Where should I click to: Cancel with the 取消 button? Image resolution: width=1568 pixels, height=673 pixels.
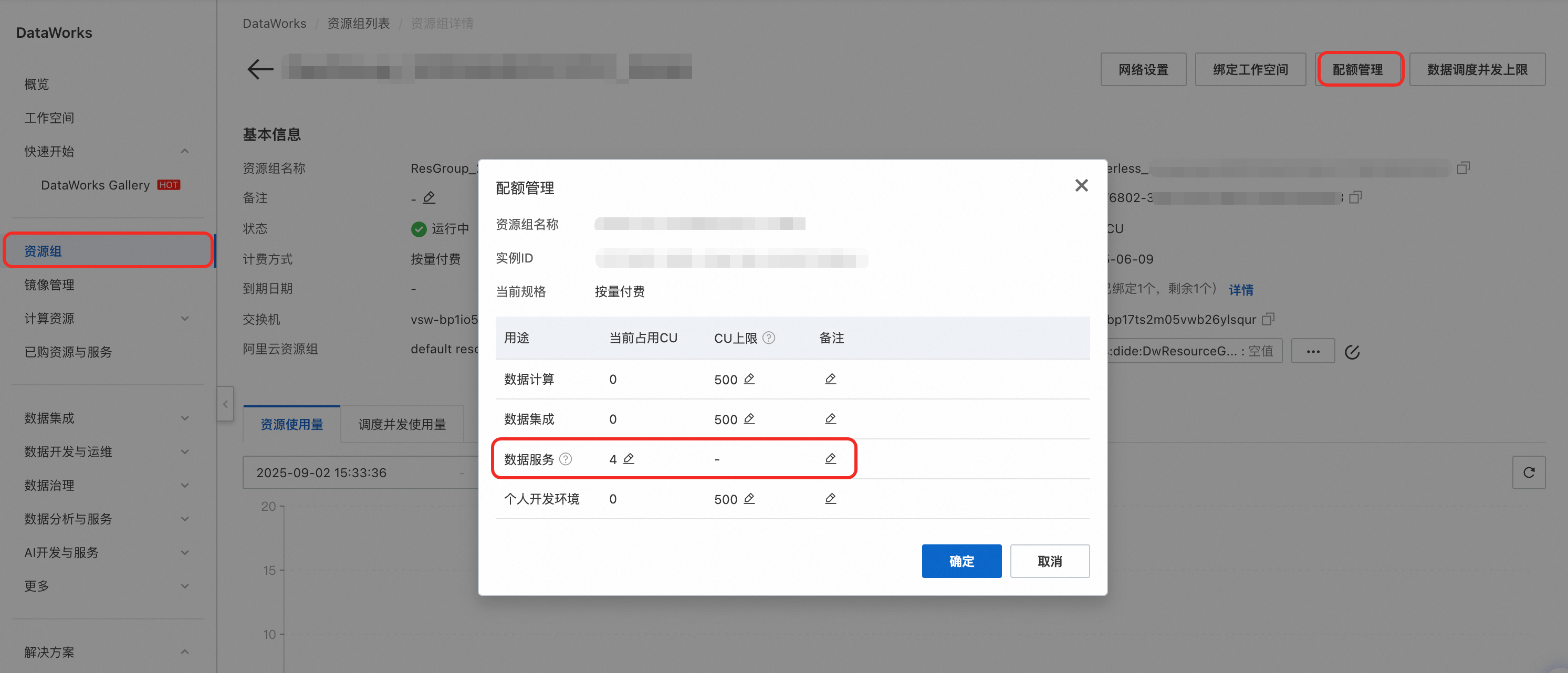(x=1049, y=561)
